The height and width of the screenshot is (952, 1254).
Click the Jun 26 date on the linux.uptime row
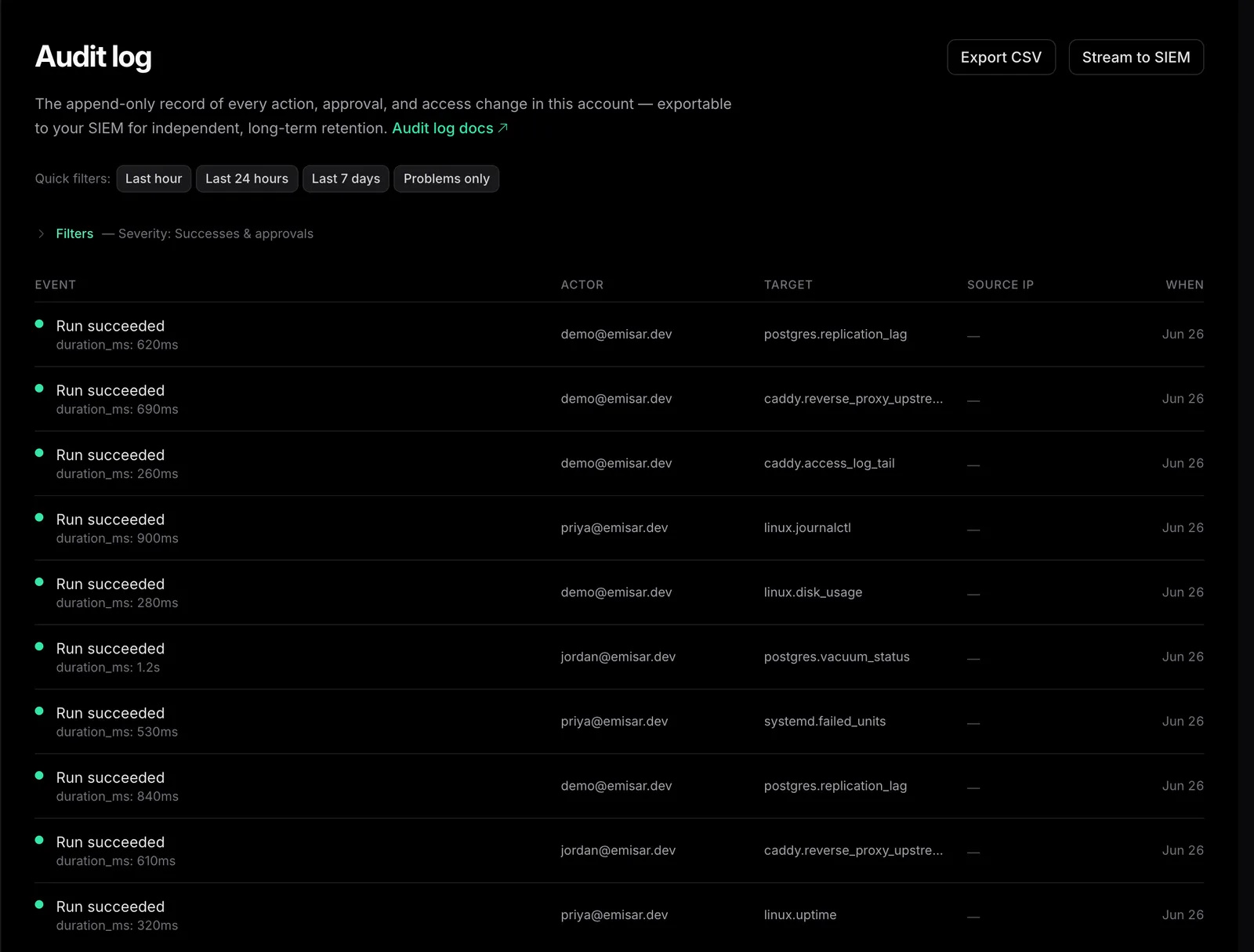click(x=1183, y=915)
